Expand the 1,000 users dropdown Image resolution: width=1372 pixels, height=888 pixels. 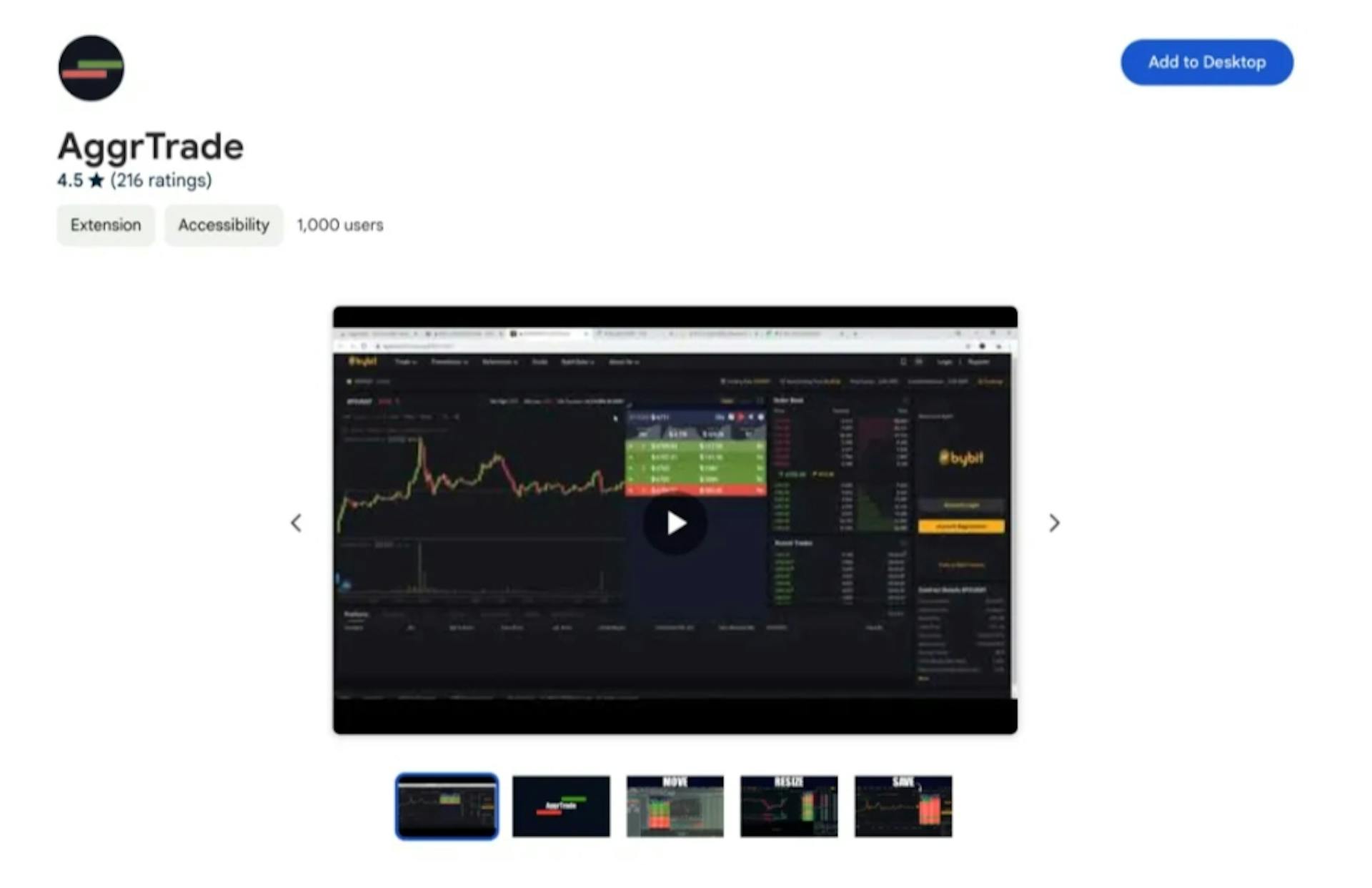click(340, 225)
